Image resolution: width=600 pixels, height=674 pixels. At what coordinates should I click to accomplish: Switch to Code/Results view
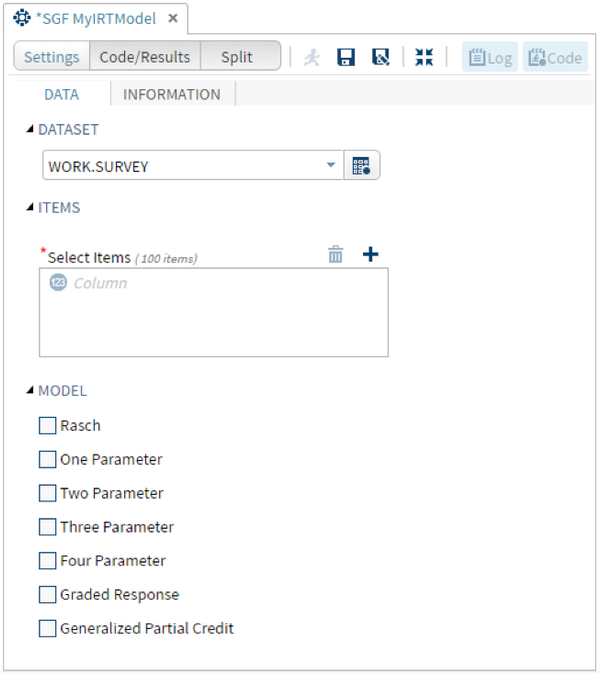[145, 57]
